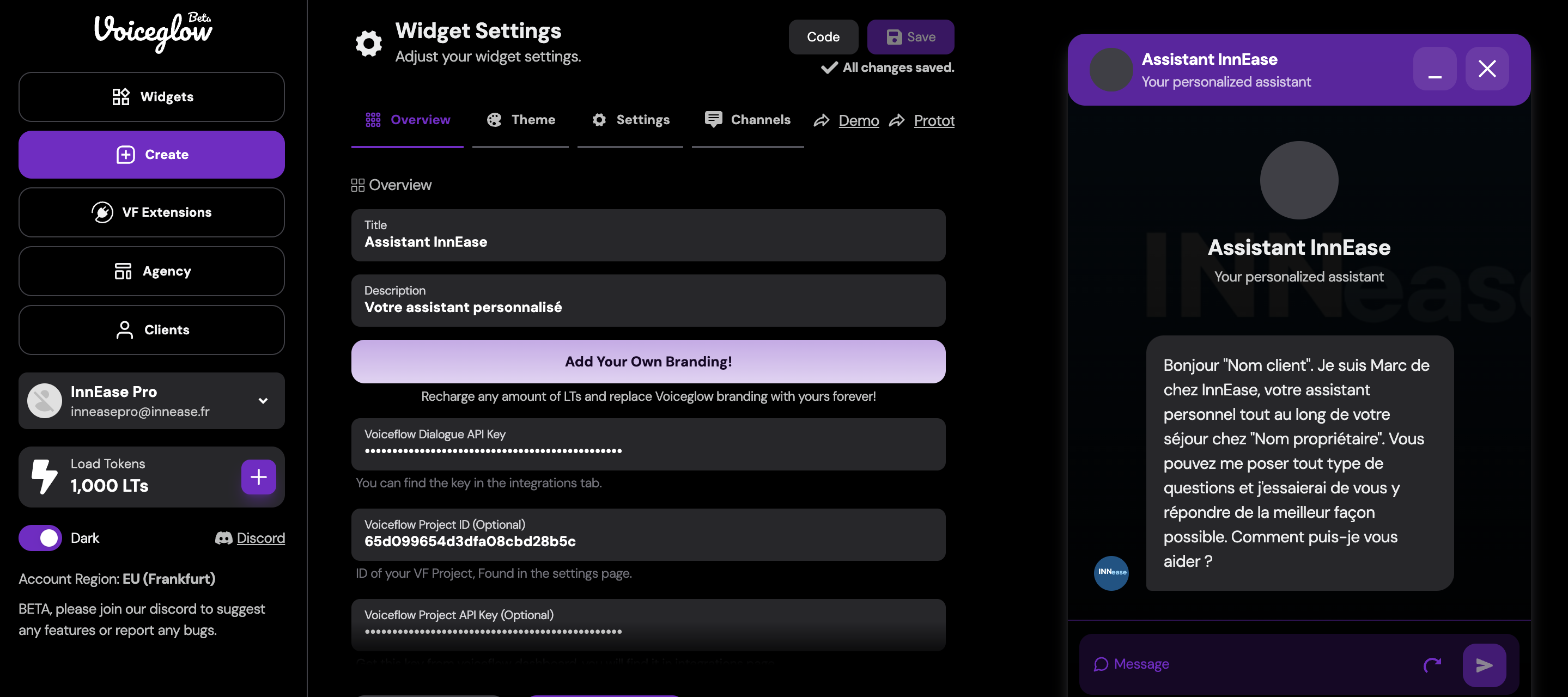Toggle the Dark mode switch
The width and height of the screenshot is (1568, 697).
click(40, 537)
